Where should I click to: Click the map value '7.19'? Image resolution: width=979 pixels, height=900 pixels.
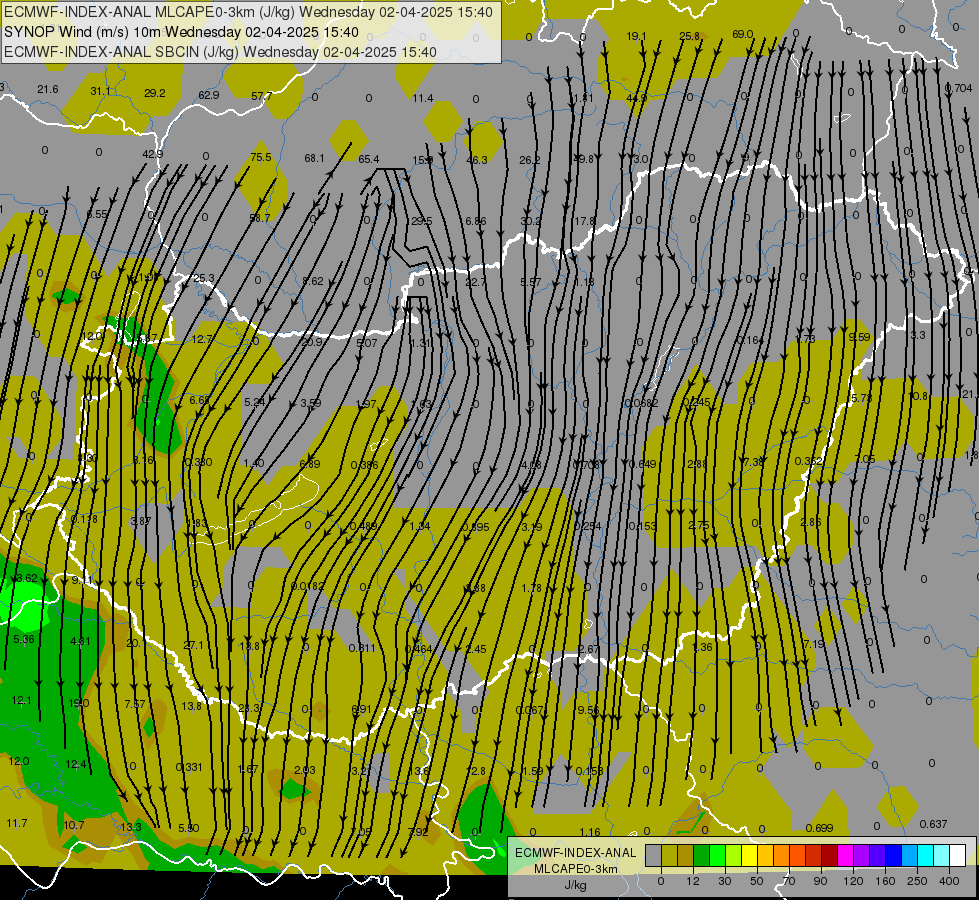click(x=814, y=643)
